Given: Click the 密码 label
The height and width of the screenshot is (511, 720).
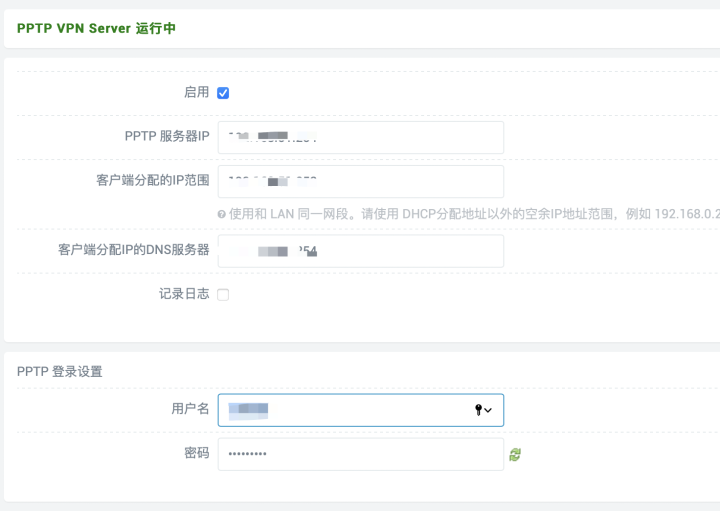Looking at the screenshot, I should point(196,453).
